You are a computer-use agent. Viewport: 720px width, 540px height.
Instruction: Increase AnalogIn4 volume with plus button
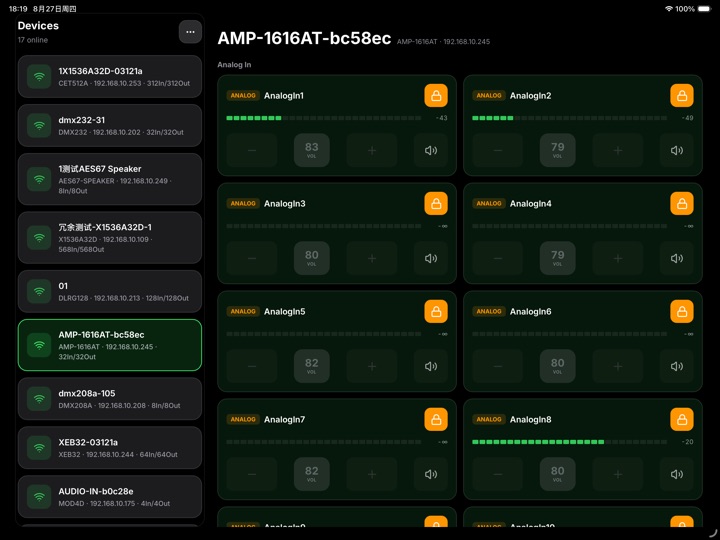click(x=618, y=258)
